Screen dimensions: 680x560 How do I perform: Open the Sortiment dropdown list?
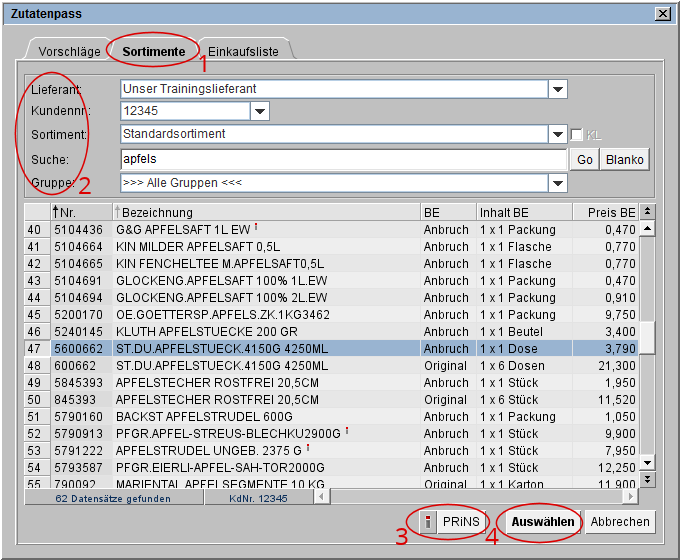point(558,134)
